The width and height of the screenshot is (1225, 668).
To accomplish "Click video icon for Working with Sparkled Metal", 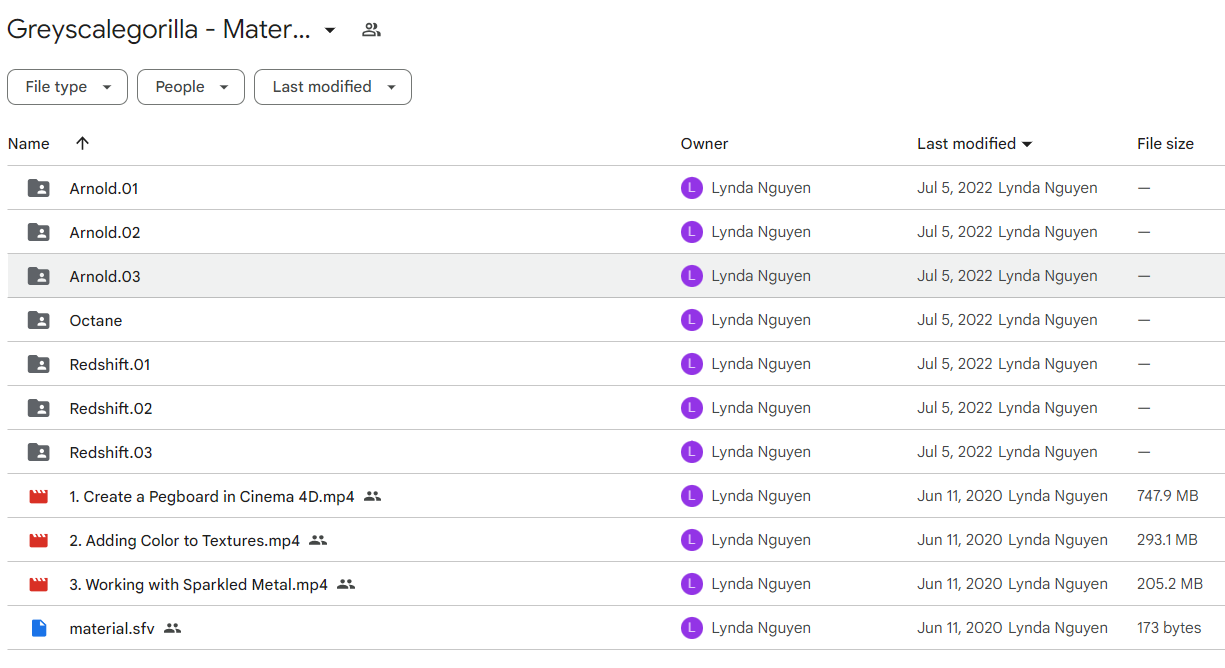I will pos(38,584).
